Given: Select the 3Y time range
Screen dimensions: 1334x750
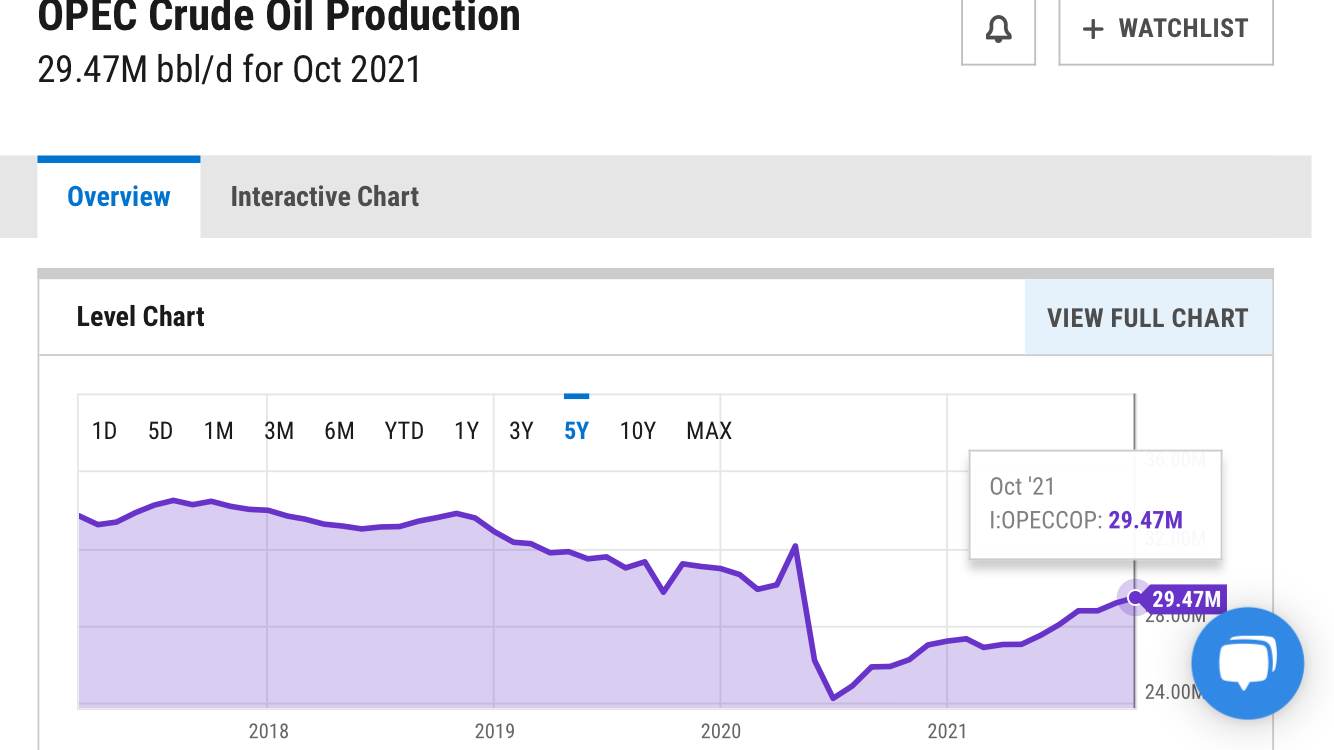Looking at the screenshot, I should [x=521, y=431].
